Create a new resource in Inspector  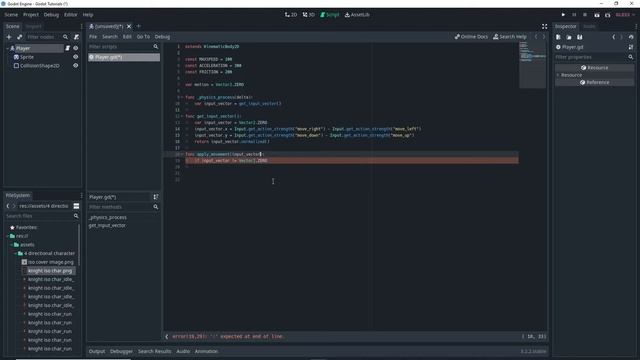[558, 37]
